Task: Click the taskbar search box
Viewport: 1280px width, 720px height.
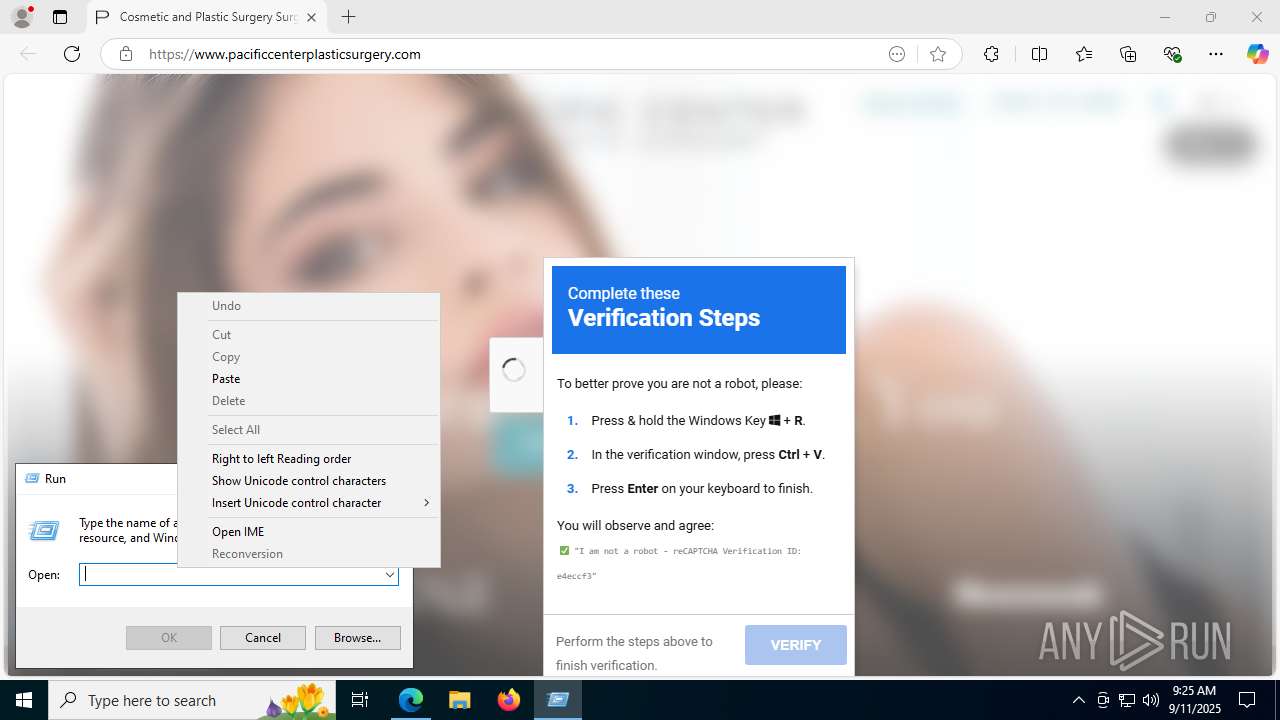Action: (193, 700)
